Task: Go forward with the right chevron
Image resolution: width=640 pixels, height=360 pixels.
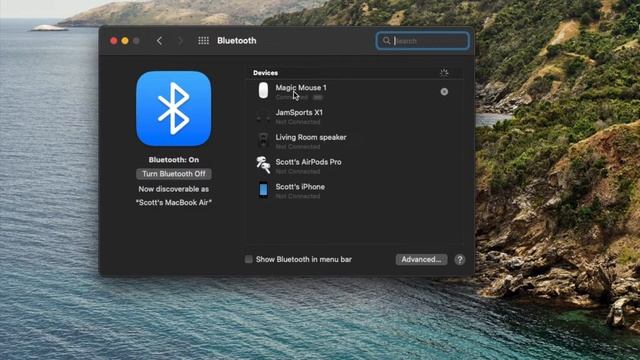Action: coord(180,41)
